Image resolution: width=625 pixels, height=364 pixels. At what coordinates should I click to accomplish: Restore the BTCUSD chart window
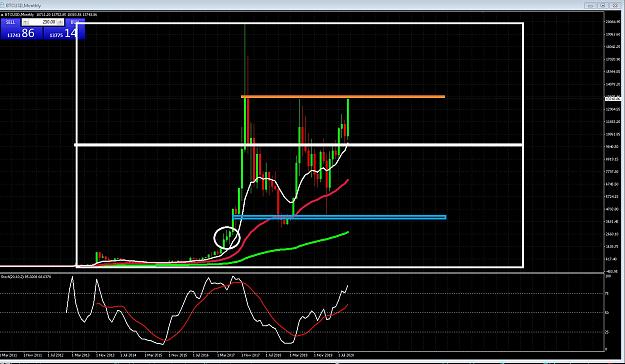click(603, 5)
